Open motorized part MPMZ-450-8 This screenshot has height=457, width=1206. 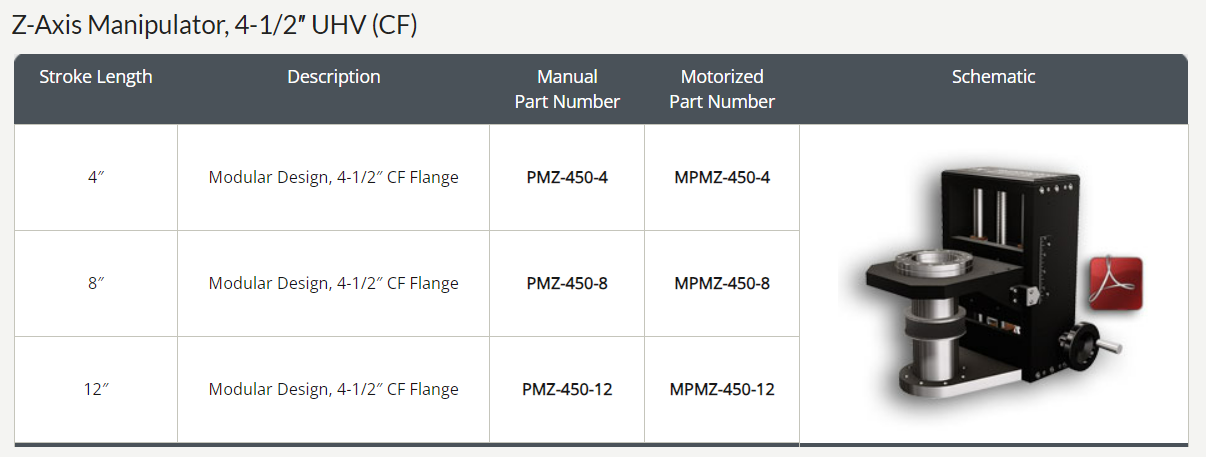[x=722, y=283]
